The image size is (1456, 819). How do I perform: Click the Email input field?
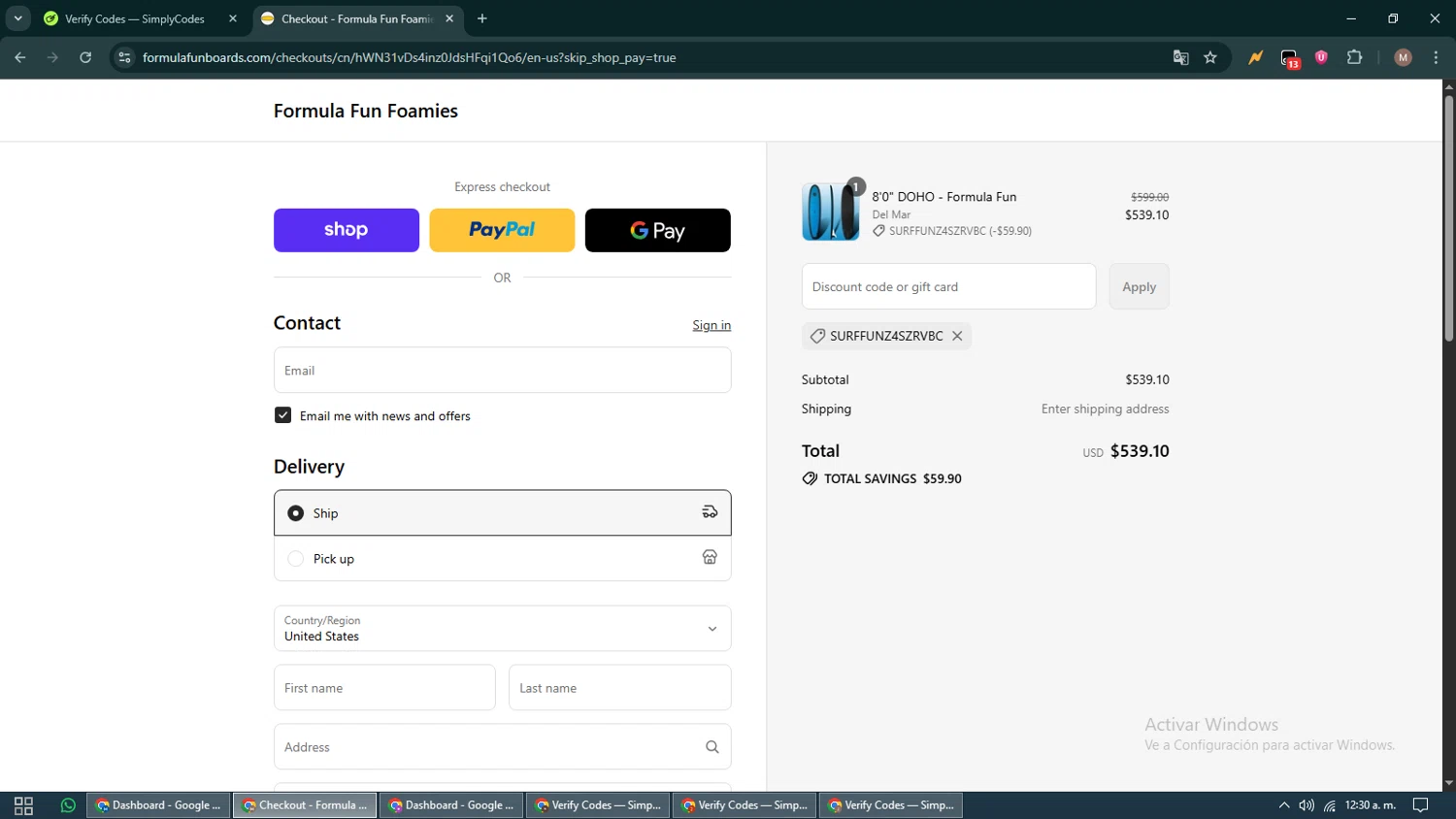pos(502,370)
